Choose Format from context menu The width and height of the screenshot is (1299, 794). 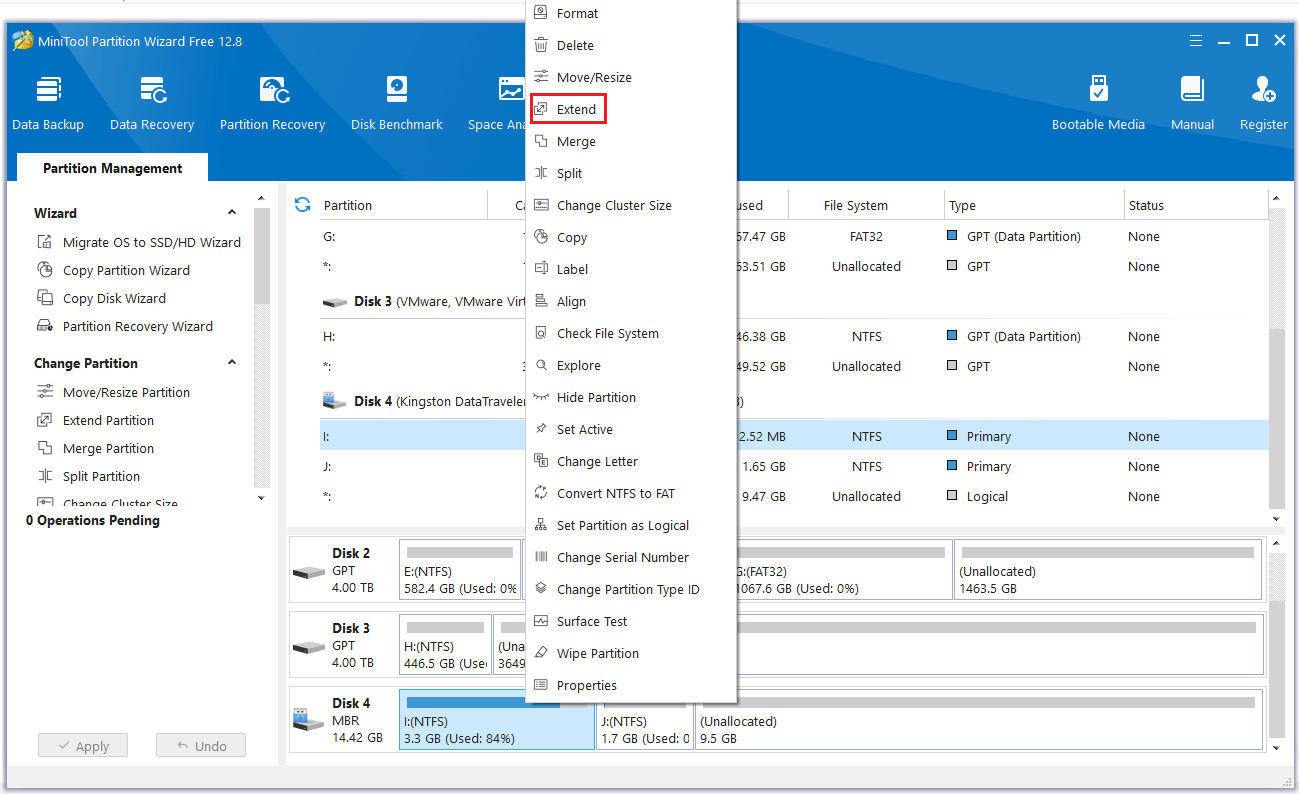[x=632, y=13]
